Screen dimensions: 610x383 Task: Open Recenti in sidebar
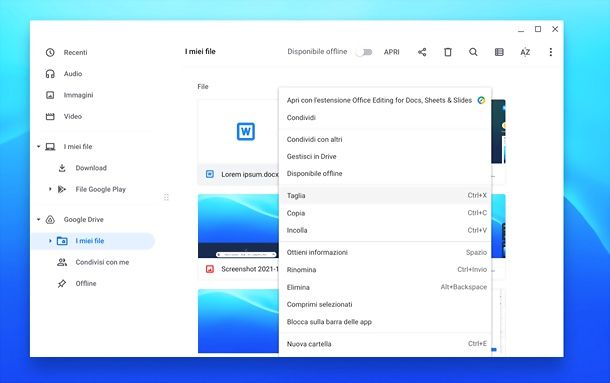point(75,52)
